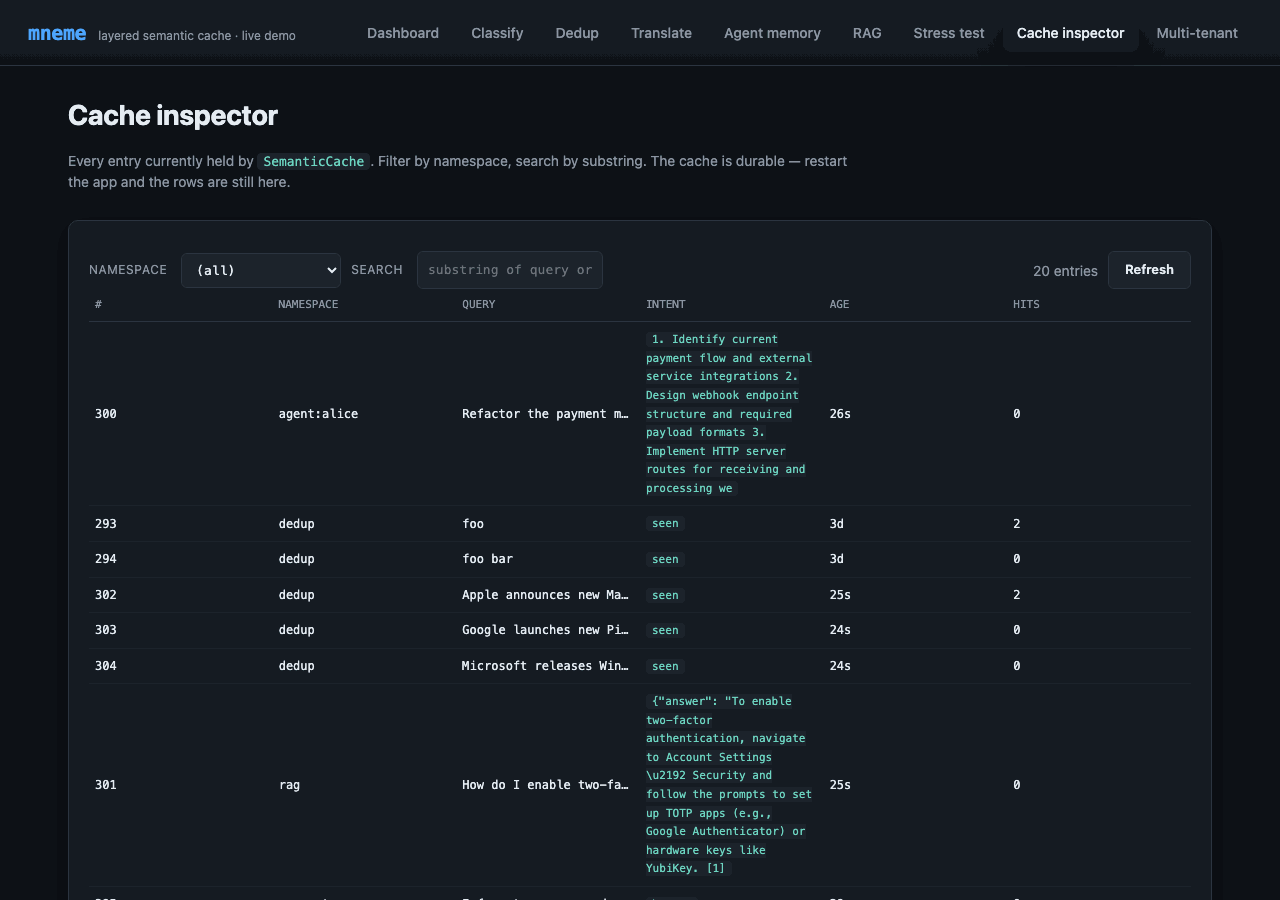The width and height of the screenshot is (1280, 900).
Task: Click the seen tag in row 304
Action: [665, 666]
